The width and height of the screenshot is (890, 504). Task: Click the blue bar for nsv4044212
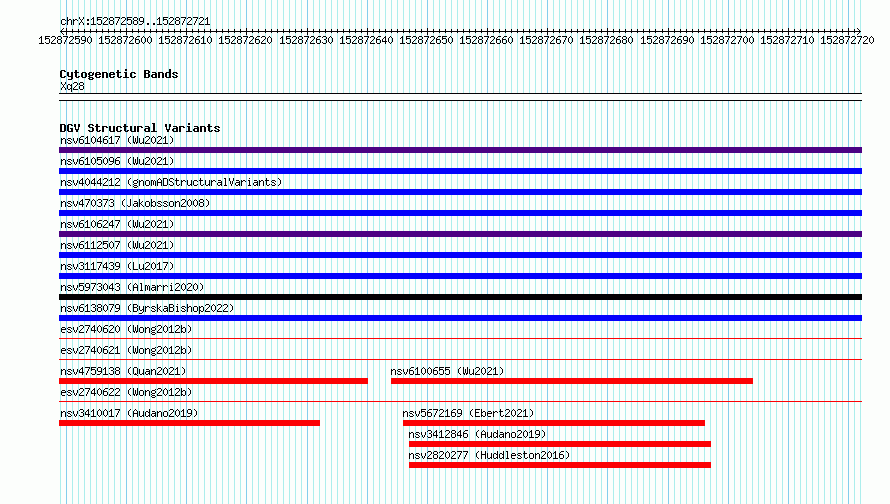(x=460, y=192)
